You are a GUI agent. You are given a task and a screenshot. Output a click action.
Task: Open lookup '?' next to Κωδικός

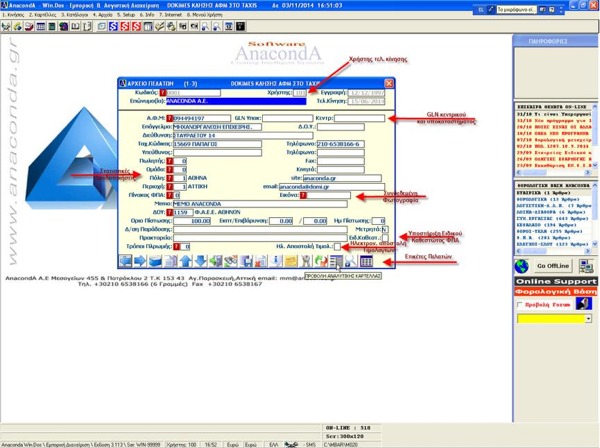(x=163, y=93)
